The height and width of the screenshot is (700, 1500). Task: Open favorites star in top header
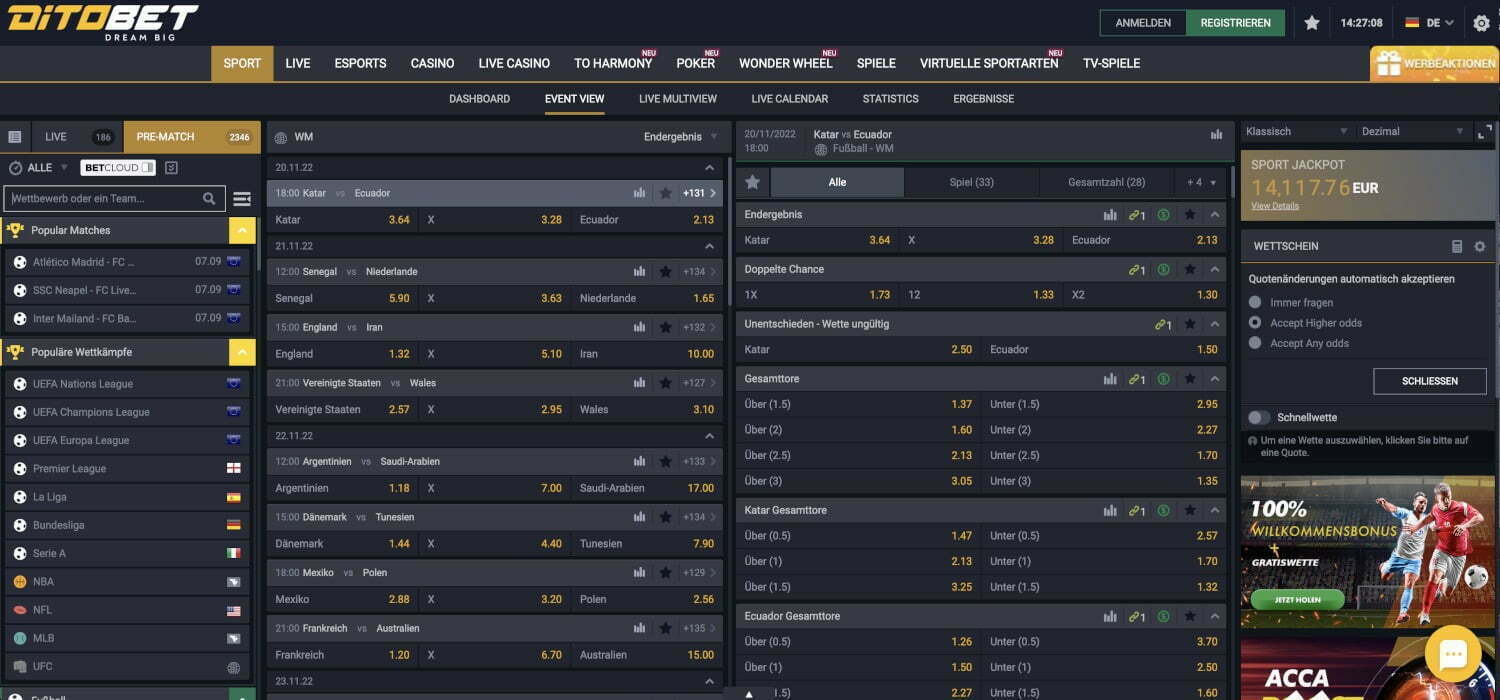coord(1312,23)
